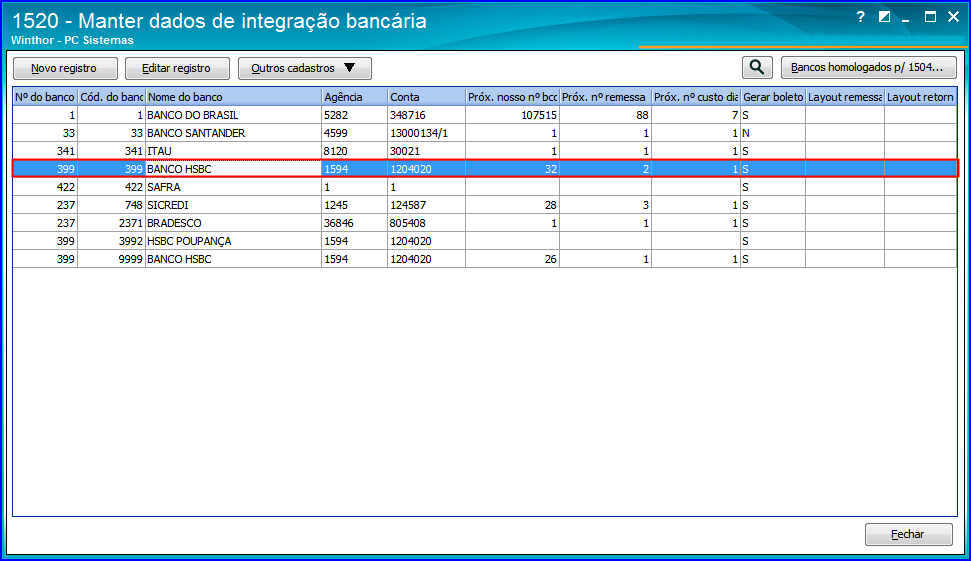Click Gerar boleto value N for Santander
This screenshot has height=561, width=971.
pos(746,133)
